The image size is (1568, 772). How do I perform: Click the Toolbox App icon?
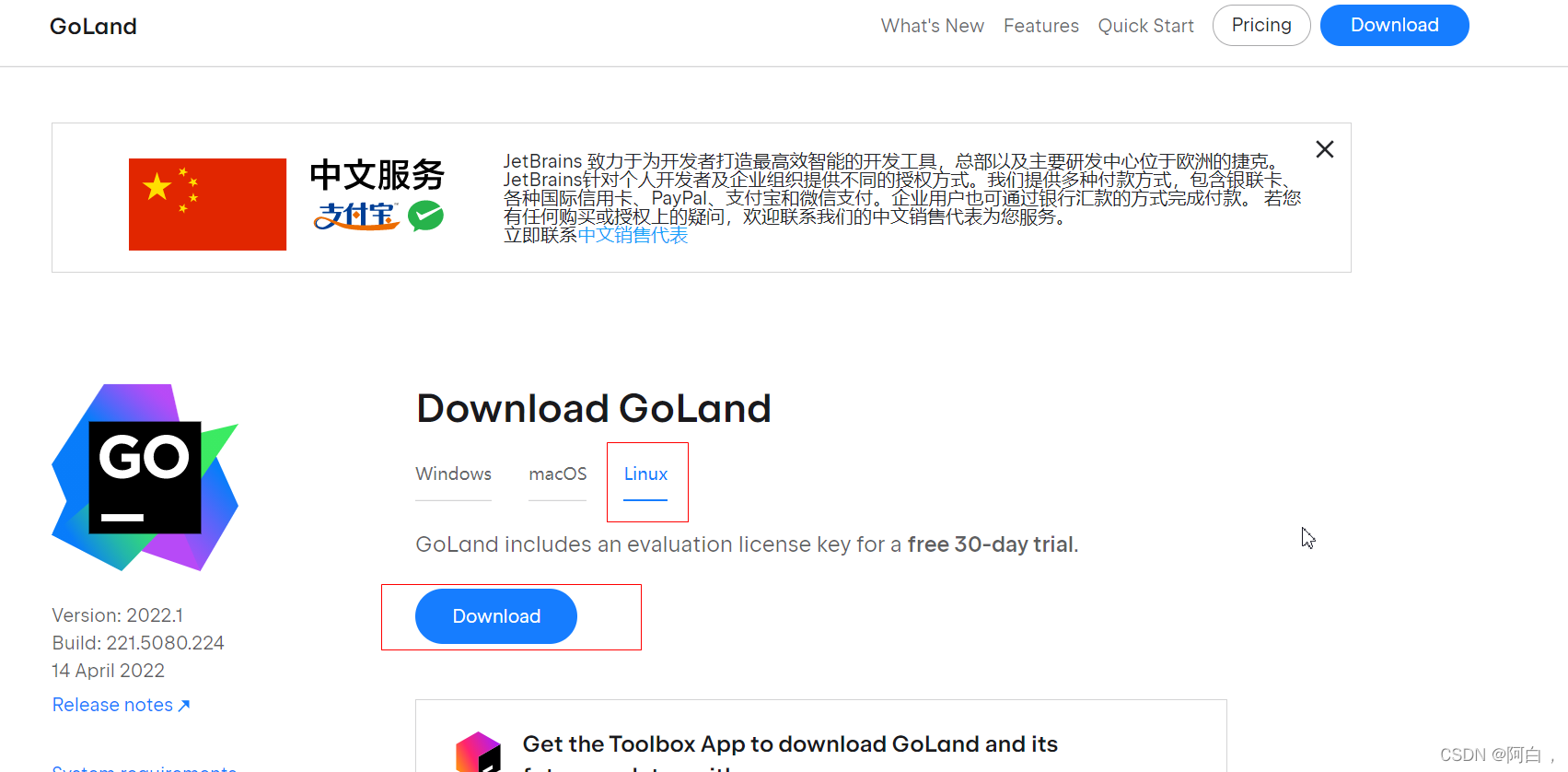click(x=478, y=752)
